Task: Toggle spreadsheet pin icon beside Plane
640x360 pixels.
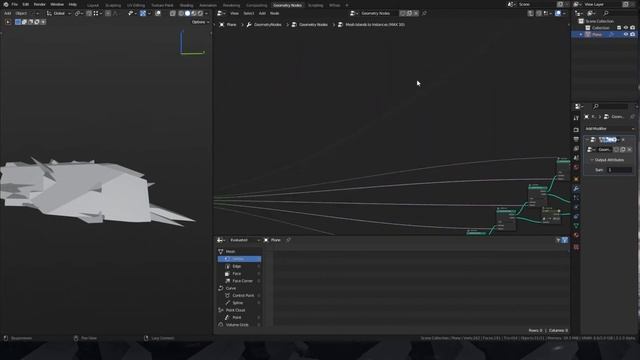Action: [289, 240]
